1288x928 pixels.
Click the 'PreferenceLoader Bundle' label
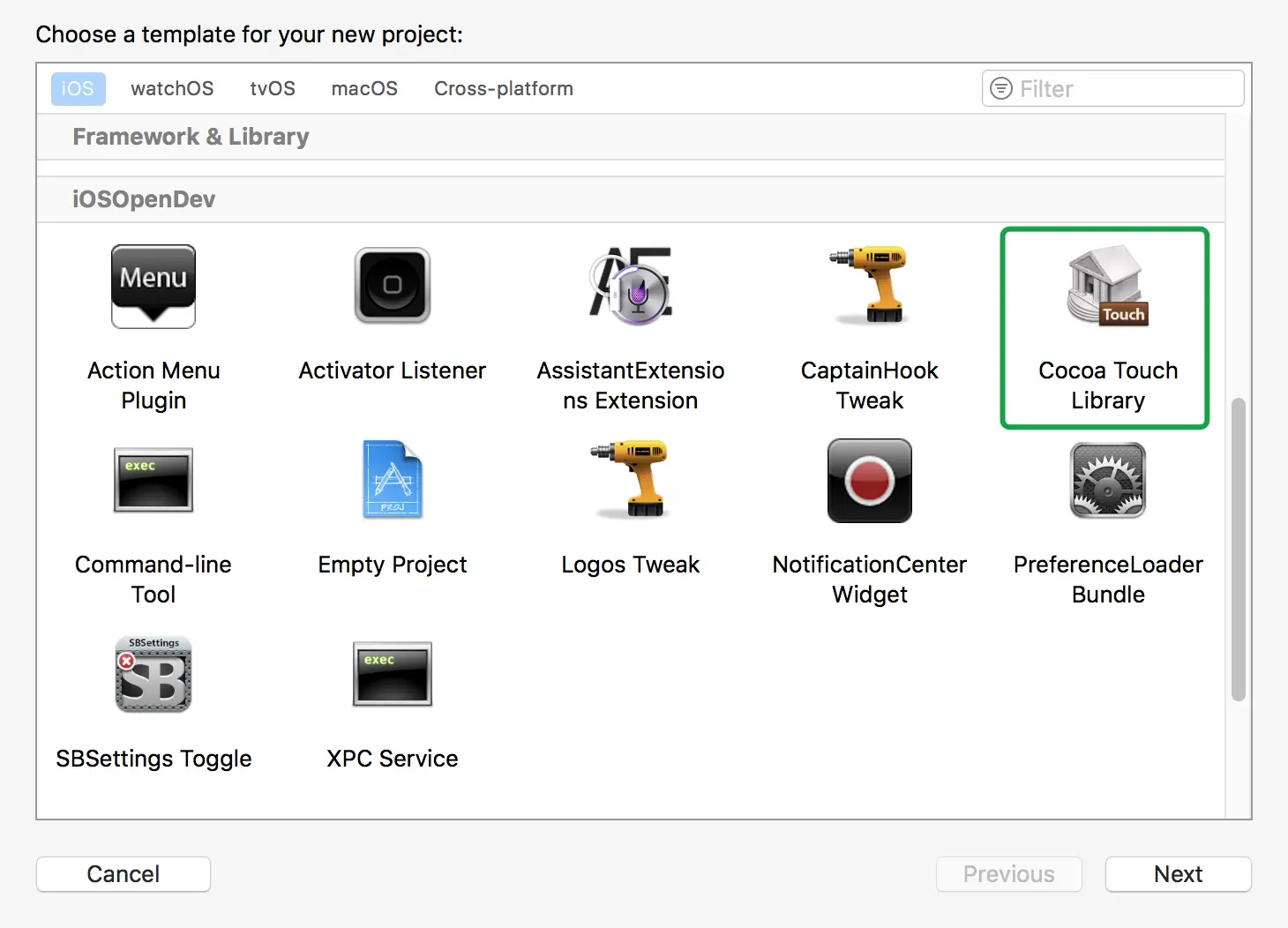pos(1108,580)
